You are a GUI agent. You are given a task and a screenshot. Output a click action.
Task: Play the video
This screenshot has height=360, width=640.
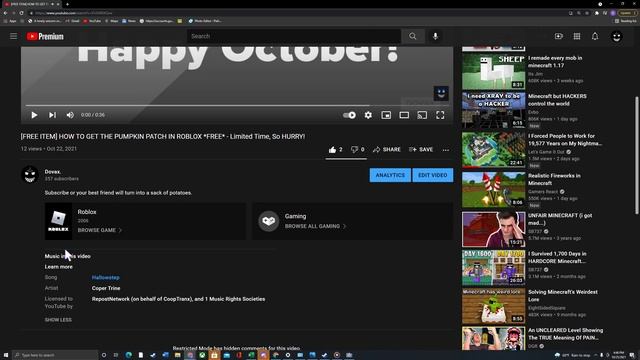coord(34,115)
